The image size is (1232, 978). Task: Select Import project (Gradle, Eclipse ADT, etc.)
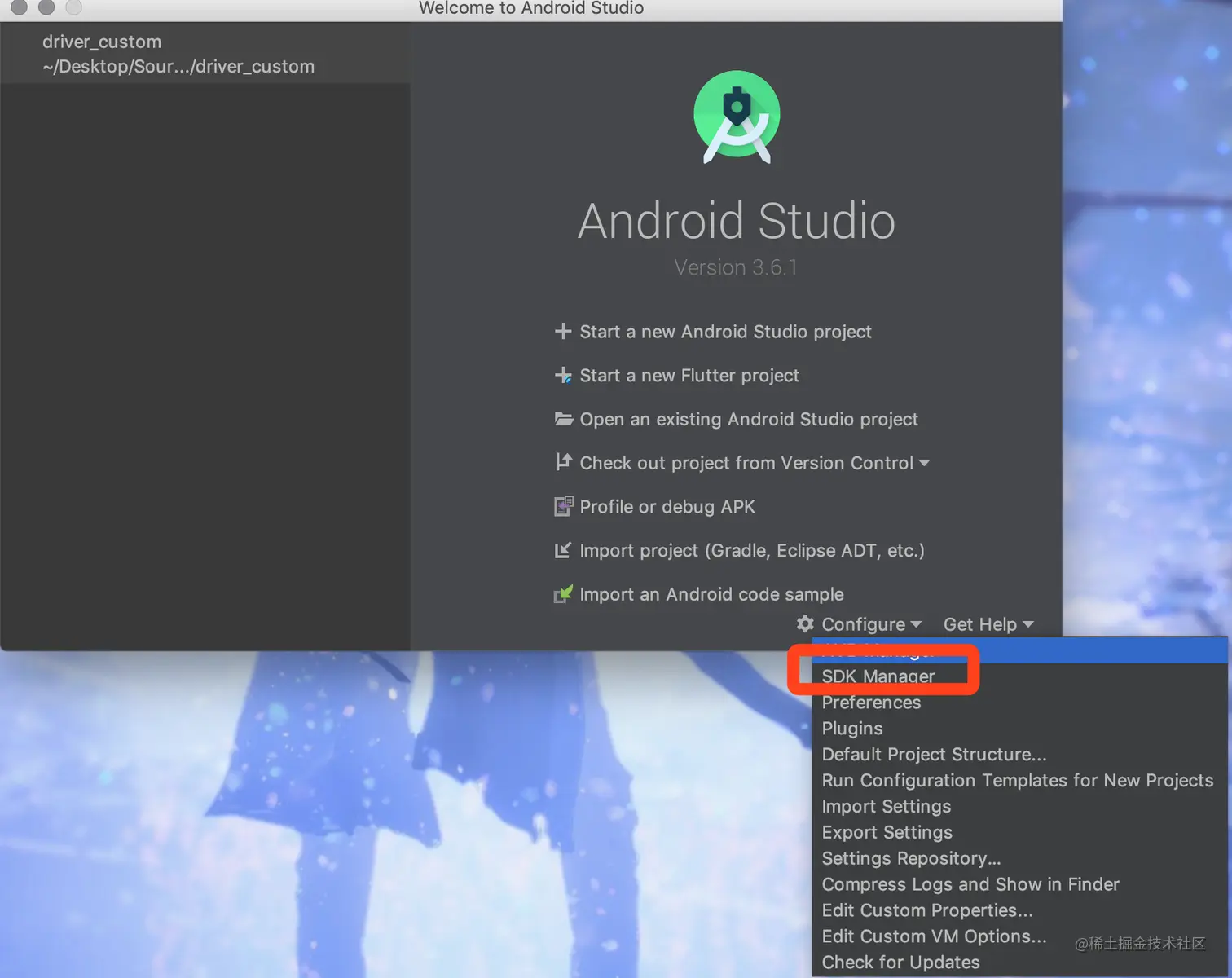click(752, 550)
